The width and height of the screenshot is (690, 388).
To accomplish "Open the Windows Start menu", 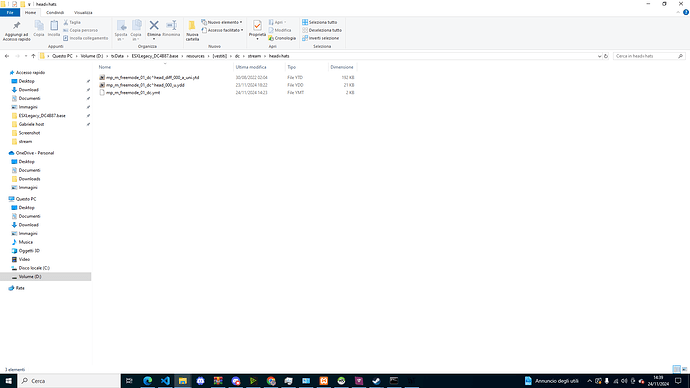I will coord(8,381).
